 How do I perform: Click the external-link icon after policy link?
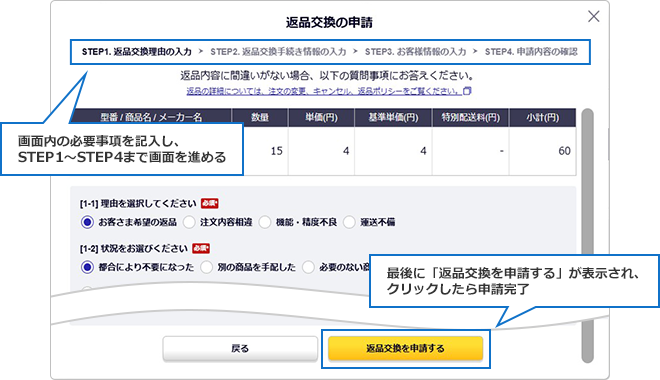click(x=467, y=91)
